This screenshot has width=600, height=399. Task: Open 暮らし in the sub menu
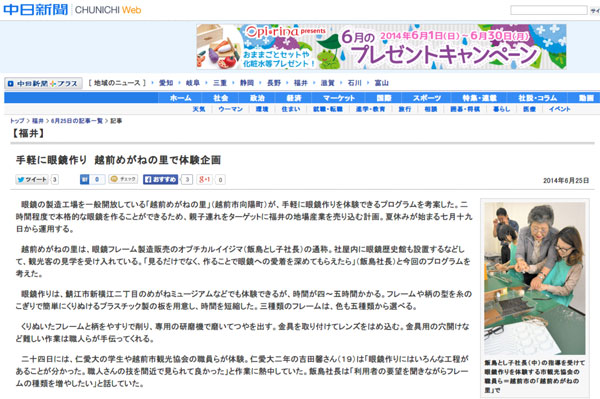coord(501,109)
